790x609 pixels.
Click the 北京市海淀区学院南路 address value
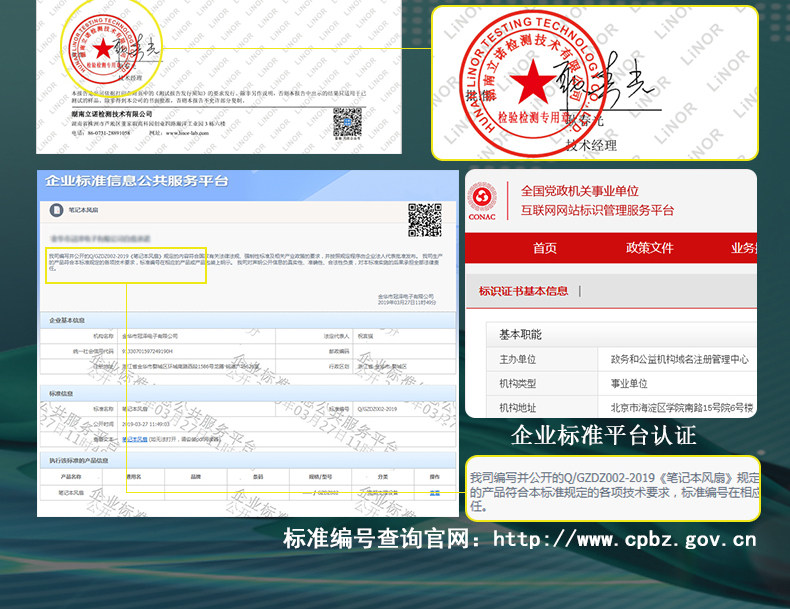(682, 408)
